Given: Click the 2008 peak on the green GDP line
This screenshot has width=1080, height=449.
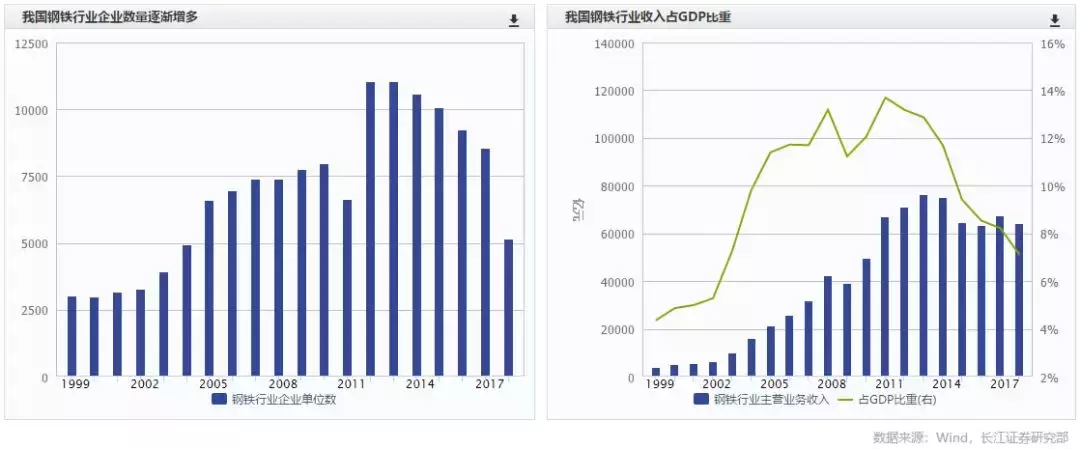Looking at the screenshot, I should pyautogui.click(x=828, y=110).
